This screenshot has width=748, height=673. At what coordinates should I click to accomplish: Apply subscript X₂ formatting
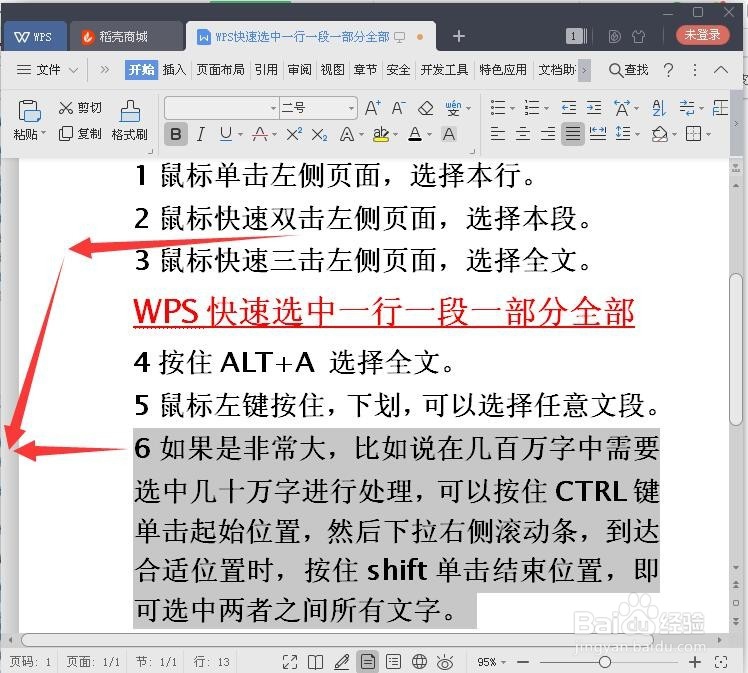coord(319,135)
